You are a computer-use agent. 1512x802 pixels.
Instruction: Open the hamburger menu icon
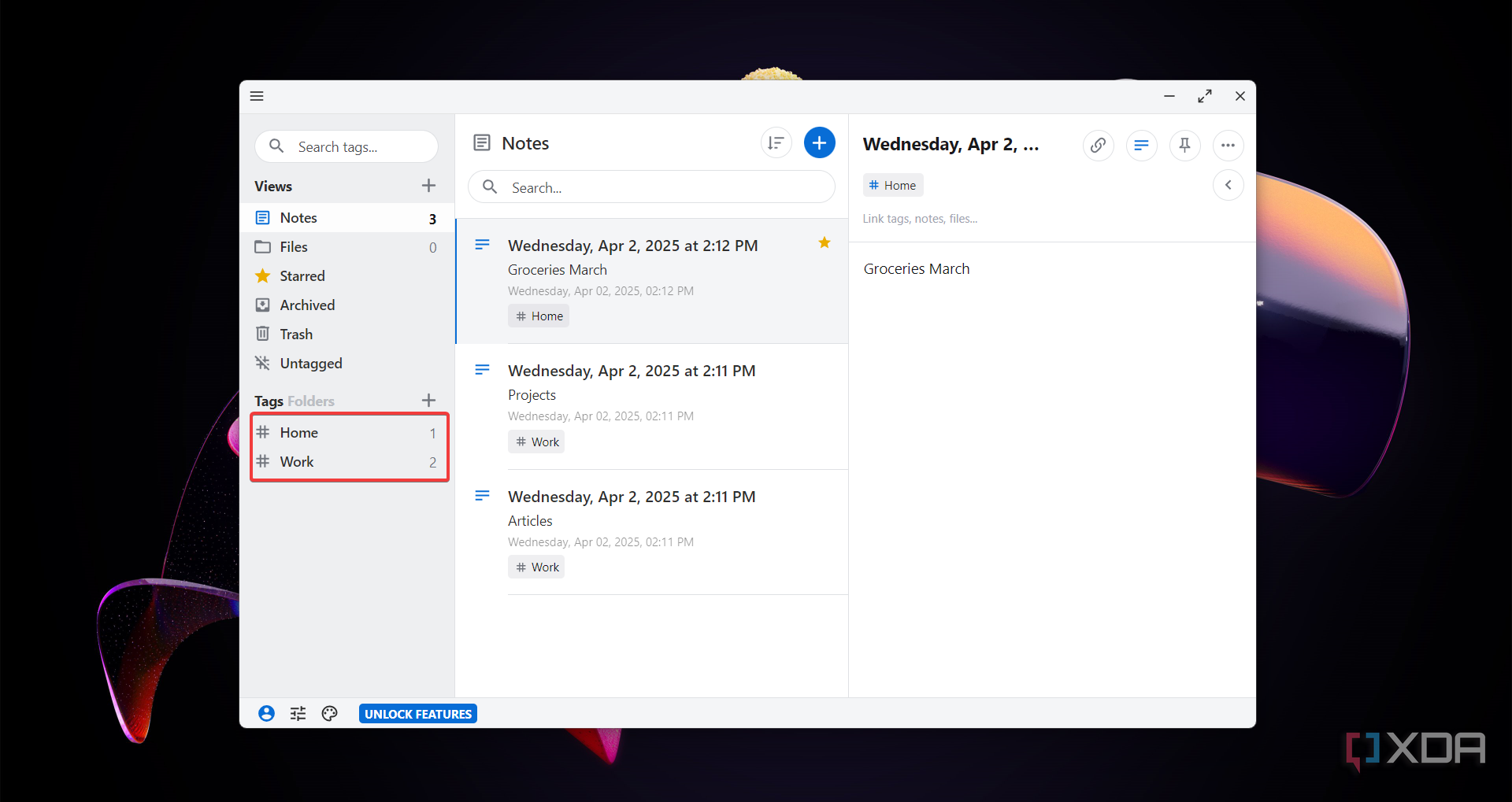(257, 96)
